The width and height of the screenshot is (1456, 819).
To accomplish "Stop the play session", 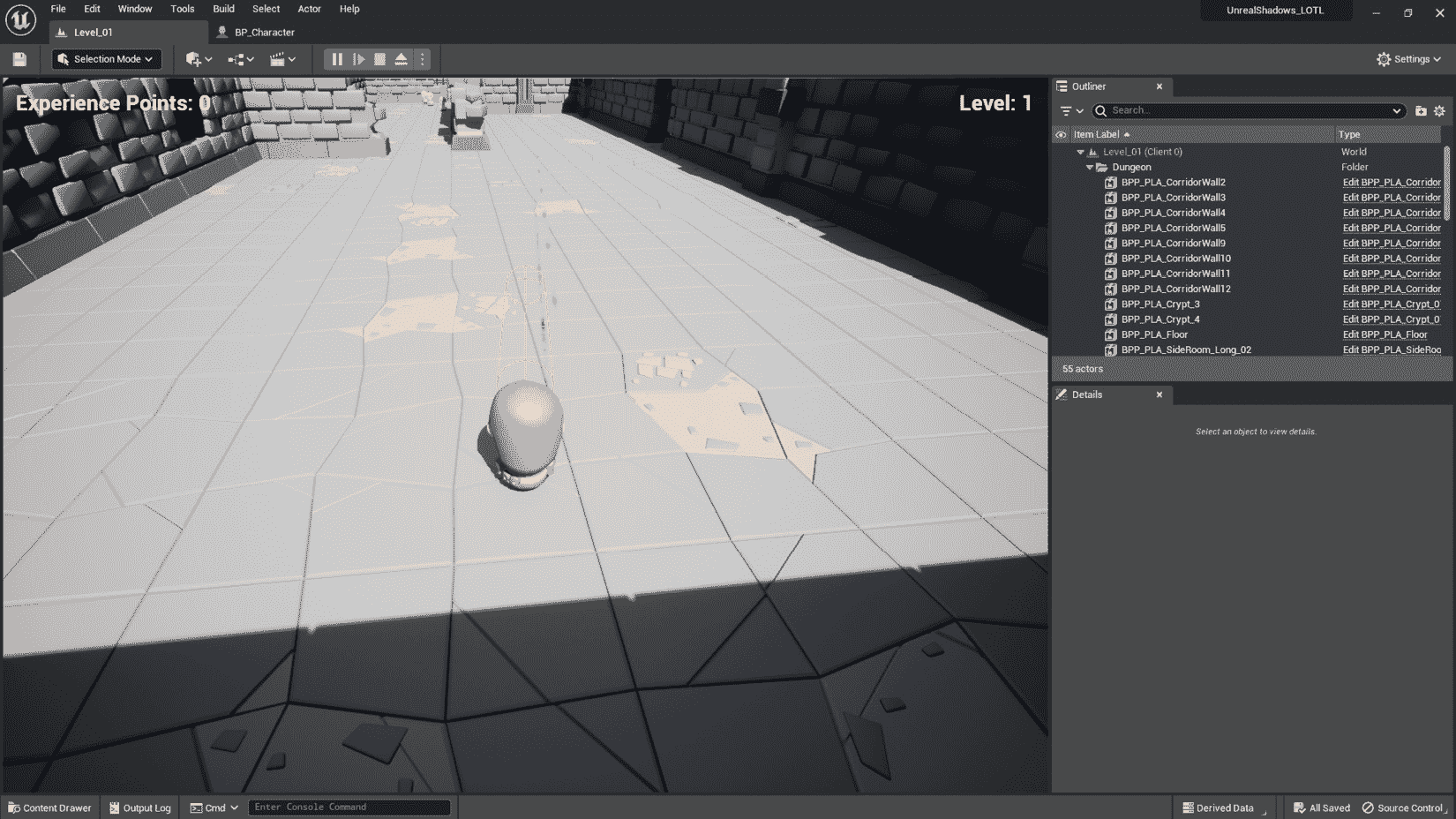I will point(379,59).
